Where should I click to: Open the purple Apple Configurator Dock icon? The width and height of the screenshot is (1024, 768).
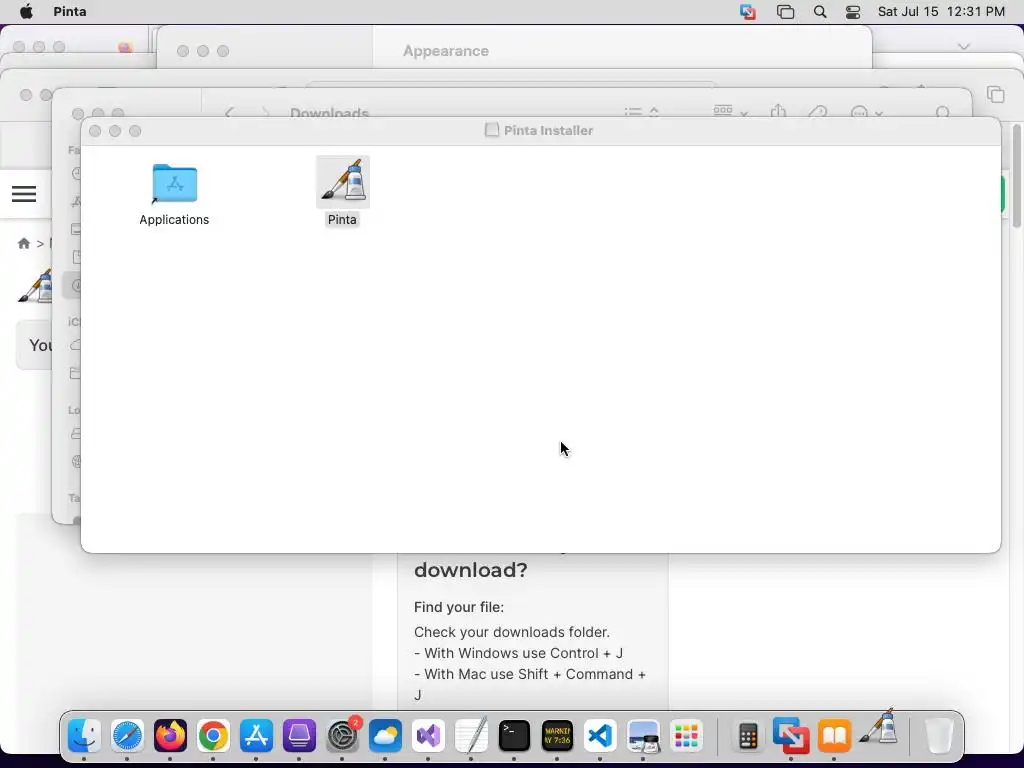tap(299, 736)
